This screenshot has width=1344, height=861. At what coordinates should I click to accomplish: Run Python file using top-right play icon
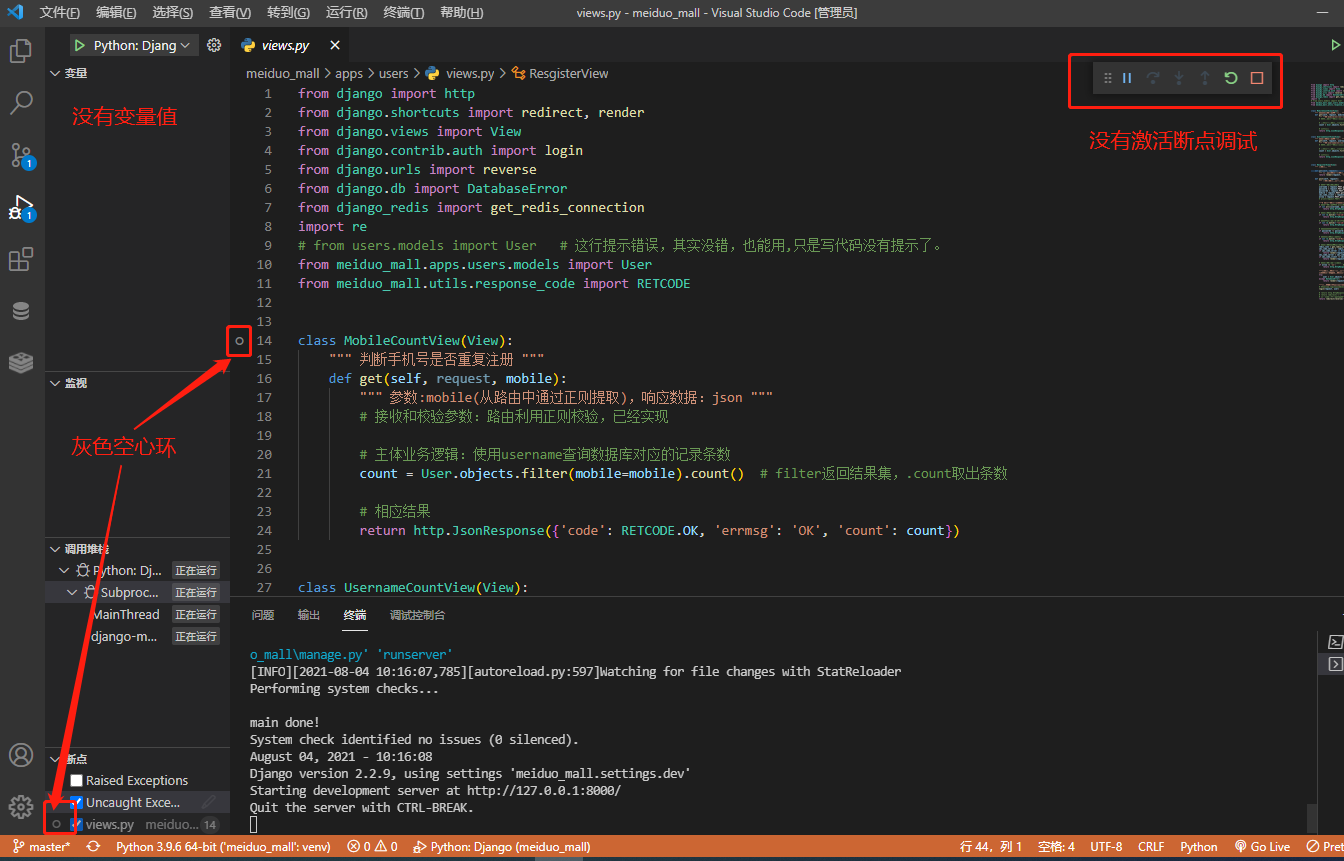[x=1335, y=45]
